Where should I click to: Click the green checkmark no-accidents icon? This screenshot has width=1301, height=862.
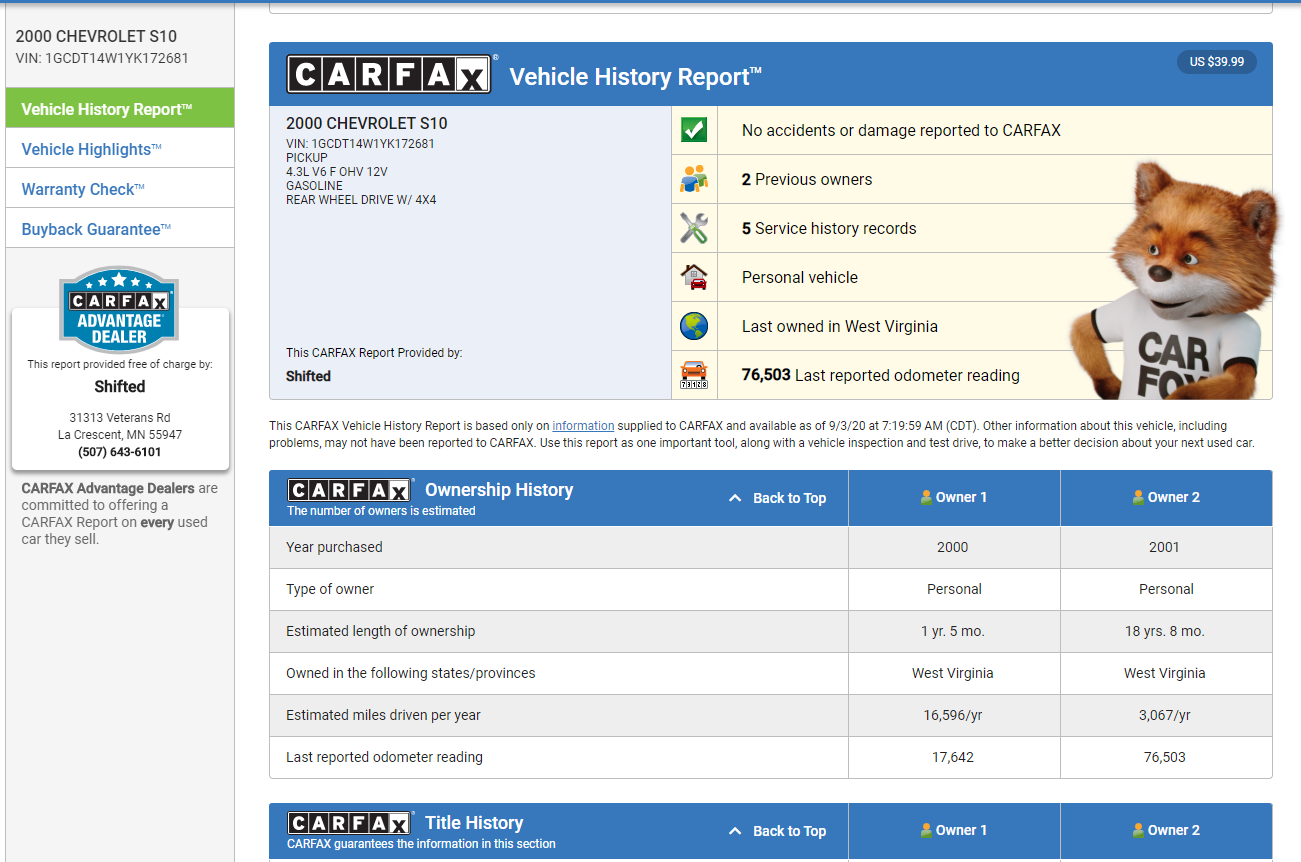click(693, 130)
